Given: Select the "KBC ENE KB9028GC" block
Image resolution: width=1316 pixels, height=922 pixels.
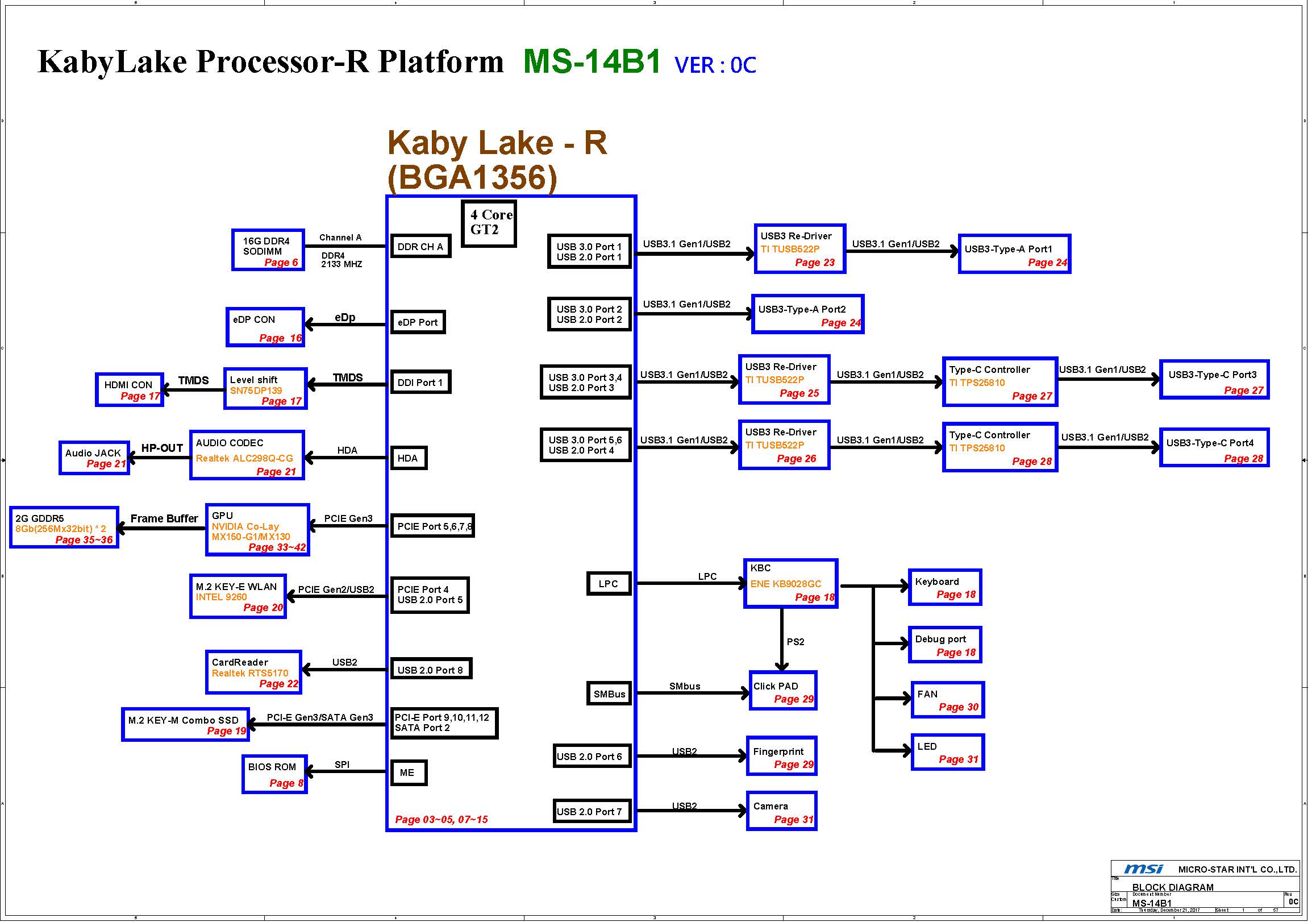Looking at the screenshot, I should (x=790, y=583).
